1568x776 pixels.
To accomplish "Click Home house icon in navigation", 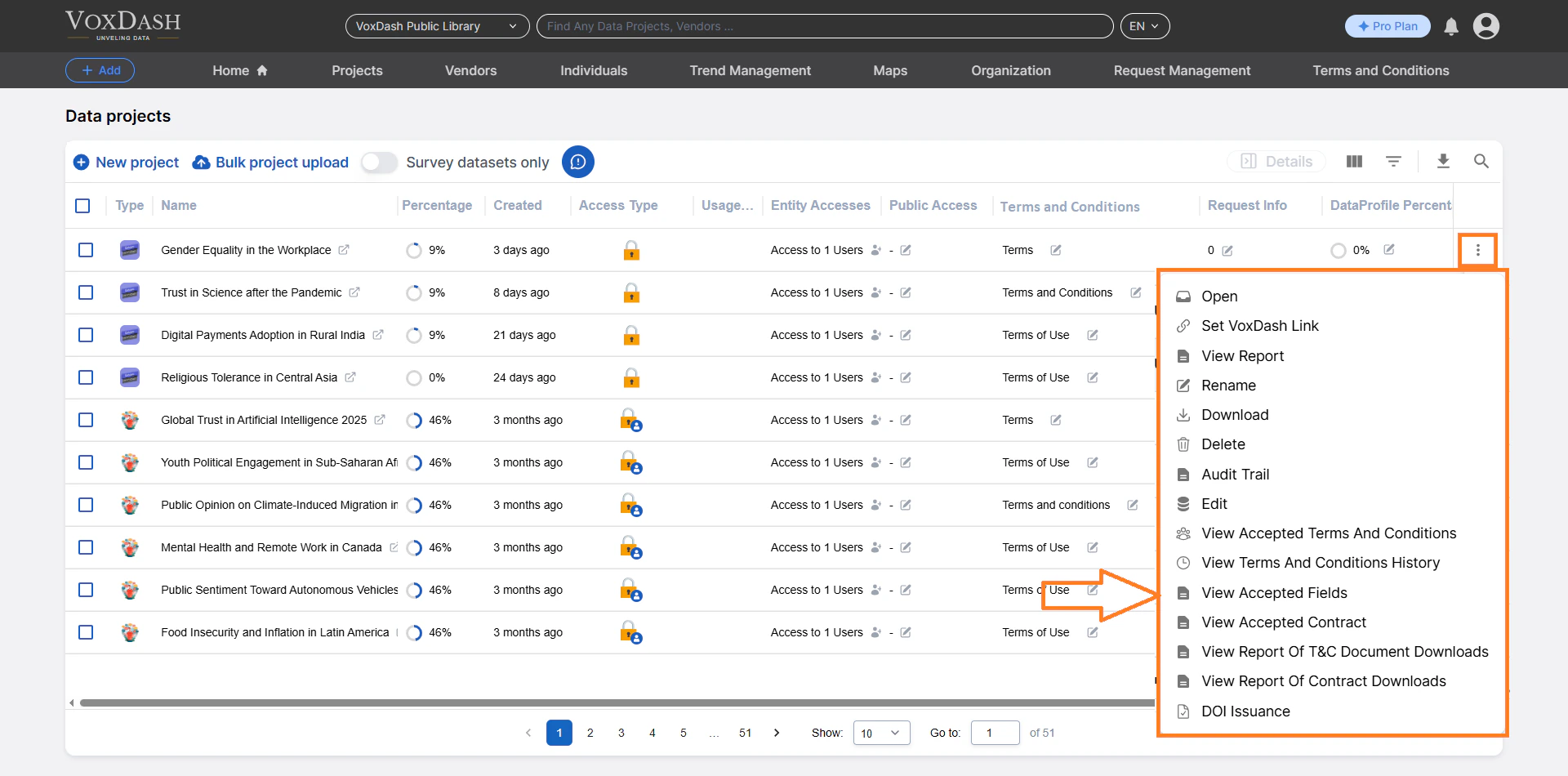I will pos(262,70).
